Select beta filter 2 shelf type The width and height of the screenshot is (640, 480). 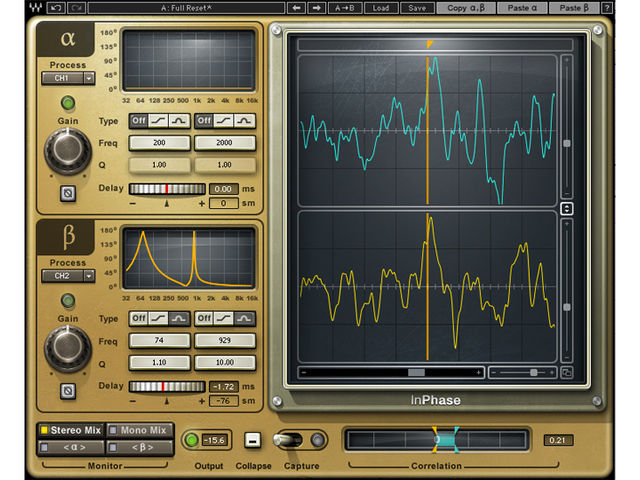(224, 319)
